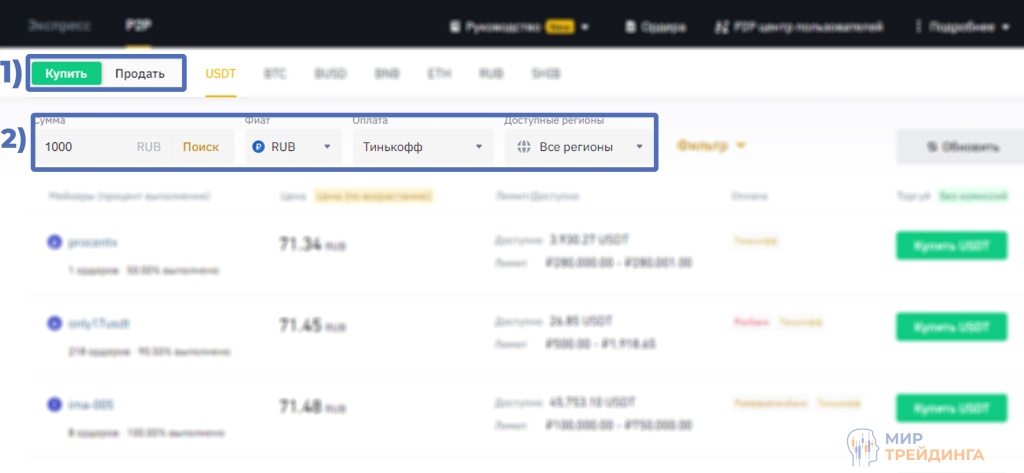
Task: Click Купить USDT in the 71.45 RUB row
Action: click(952, 327)
